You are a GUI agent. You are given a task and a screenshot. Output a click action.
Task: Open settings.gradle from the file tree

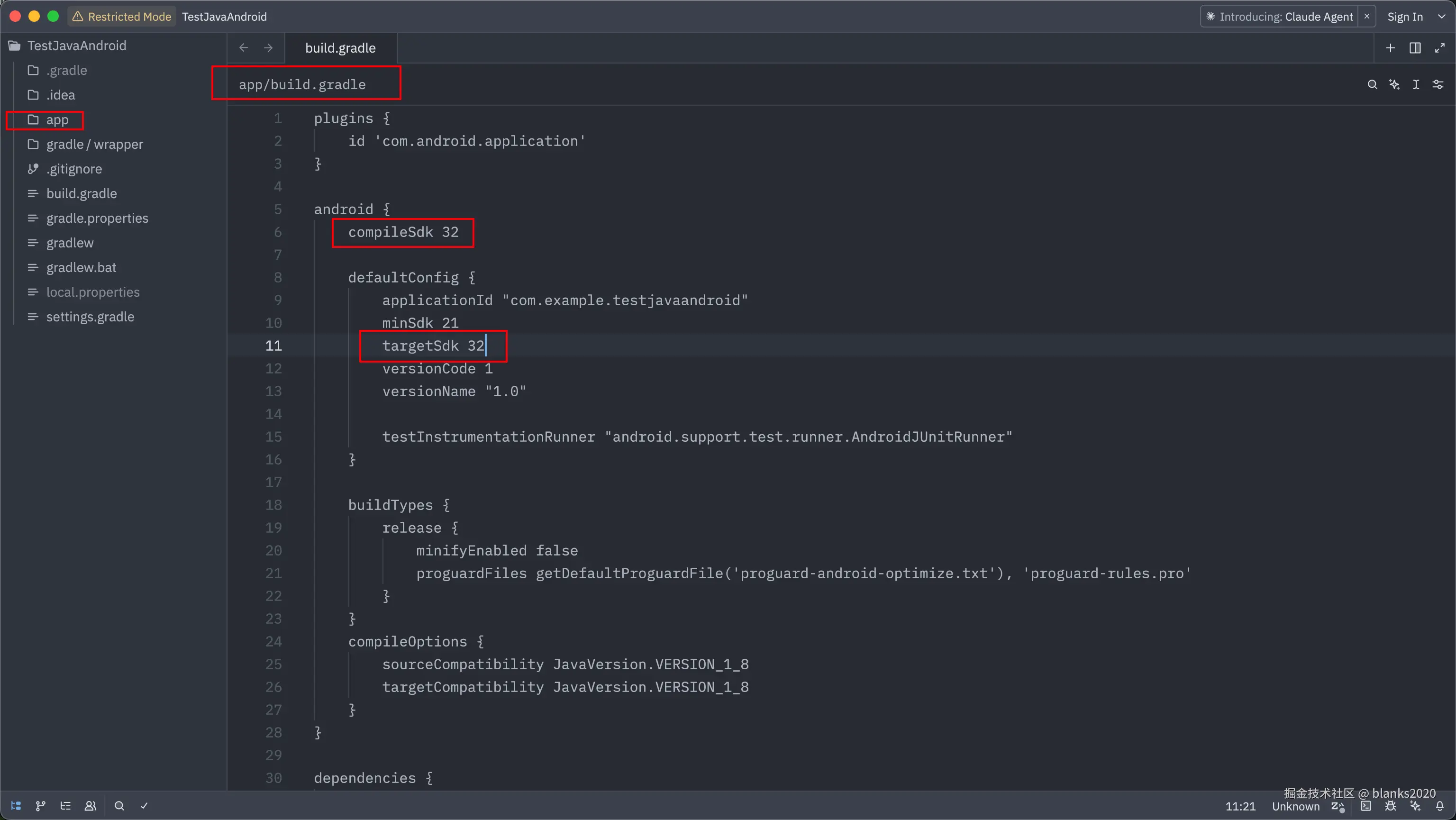coord(90,317)
